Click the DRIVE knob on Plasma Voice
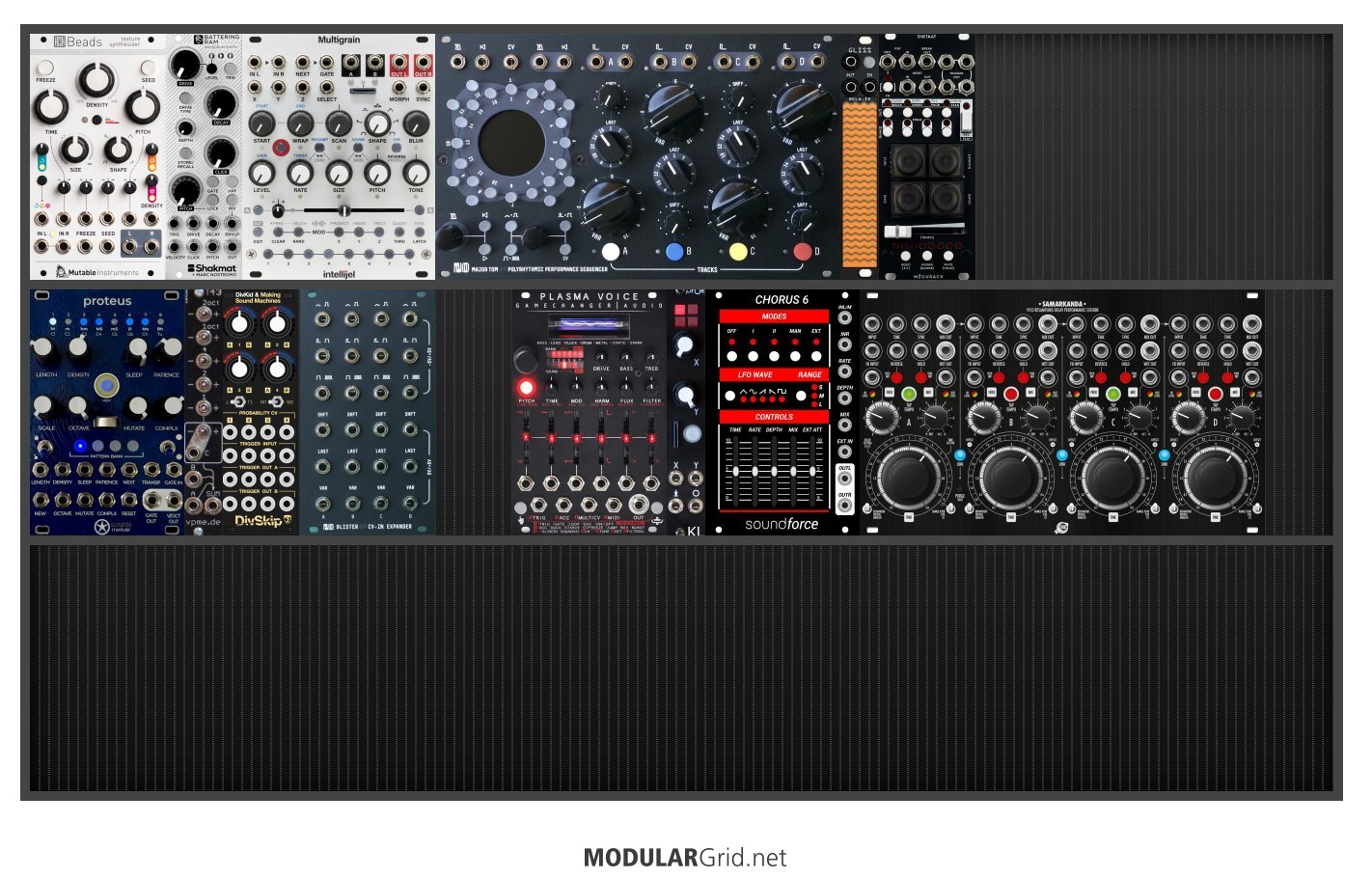 (601, 356)
